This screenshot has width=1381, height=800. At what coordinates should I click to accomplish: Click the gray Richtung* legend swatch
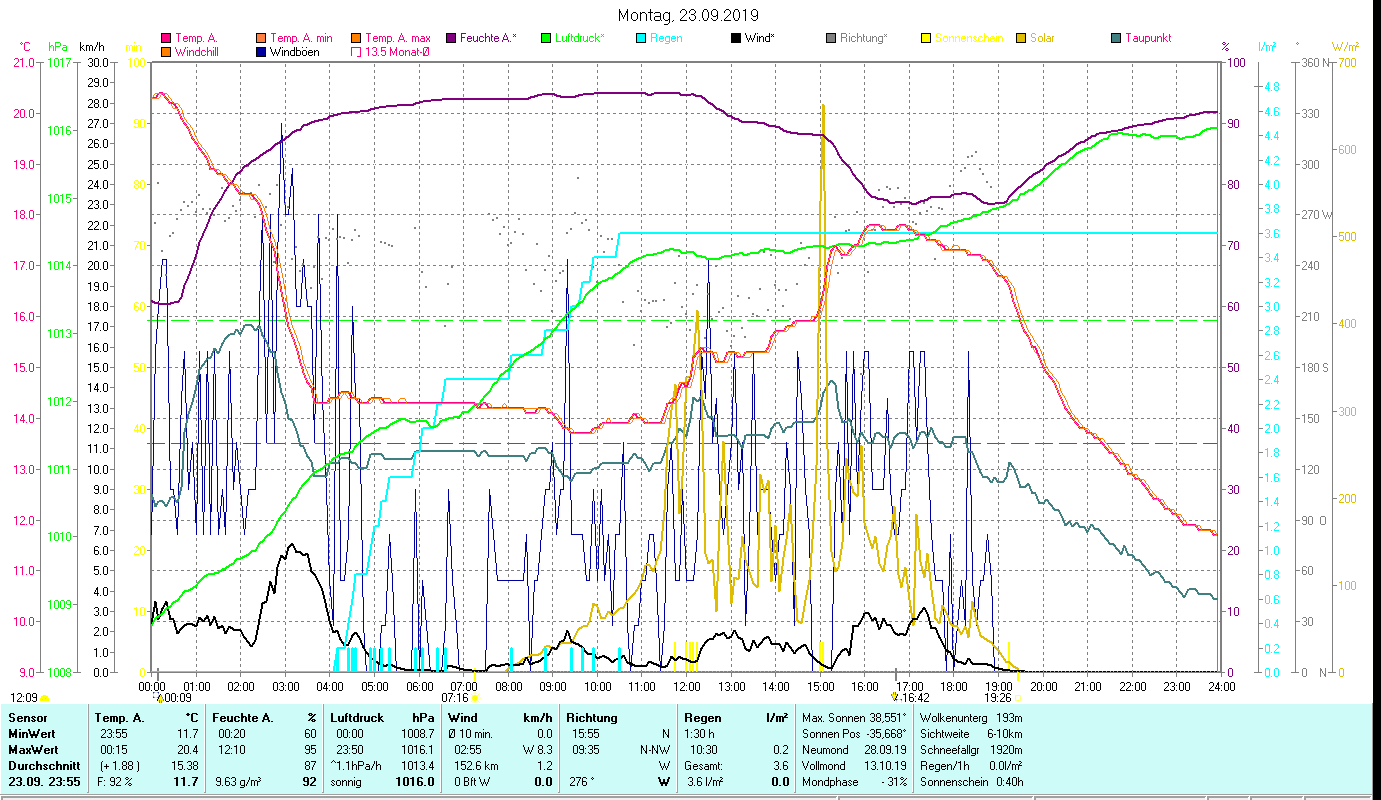831,38
